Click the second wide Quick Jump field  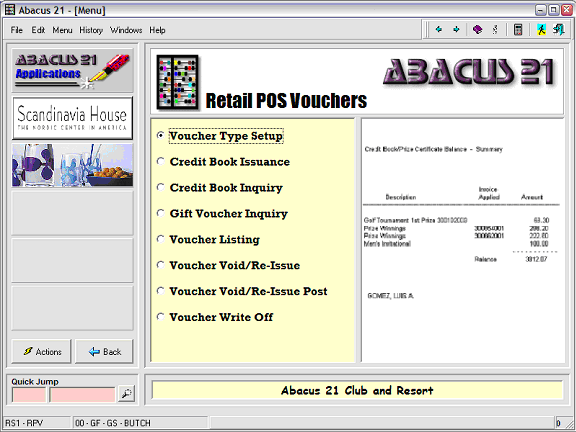click(83, 395)
